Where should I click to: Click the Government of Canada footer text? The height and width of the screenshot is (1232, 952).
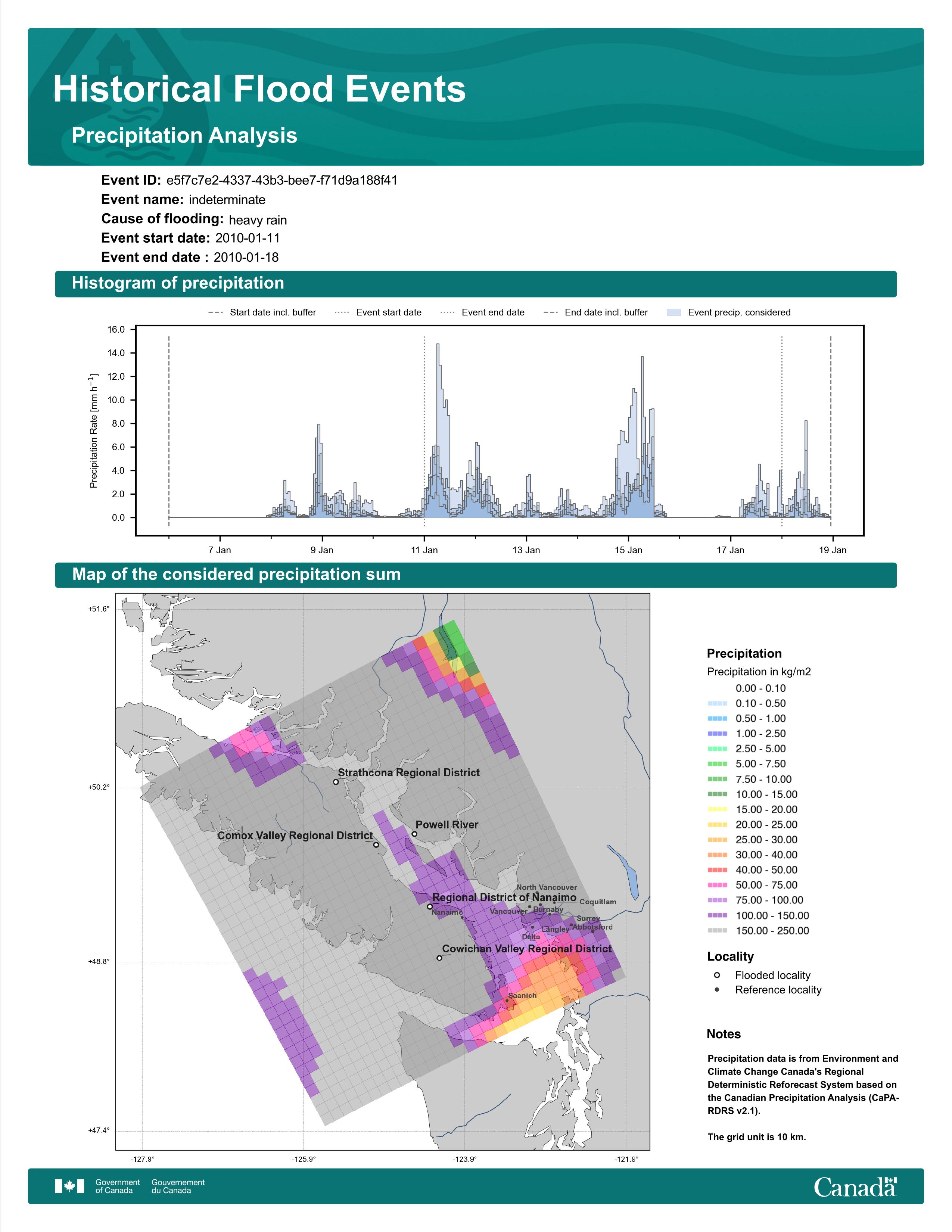tap(117, 1186)
